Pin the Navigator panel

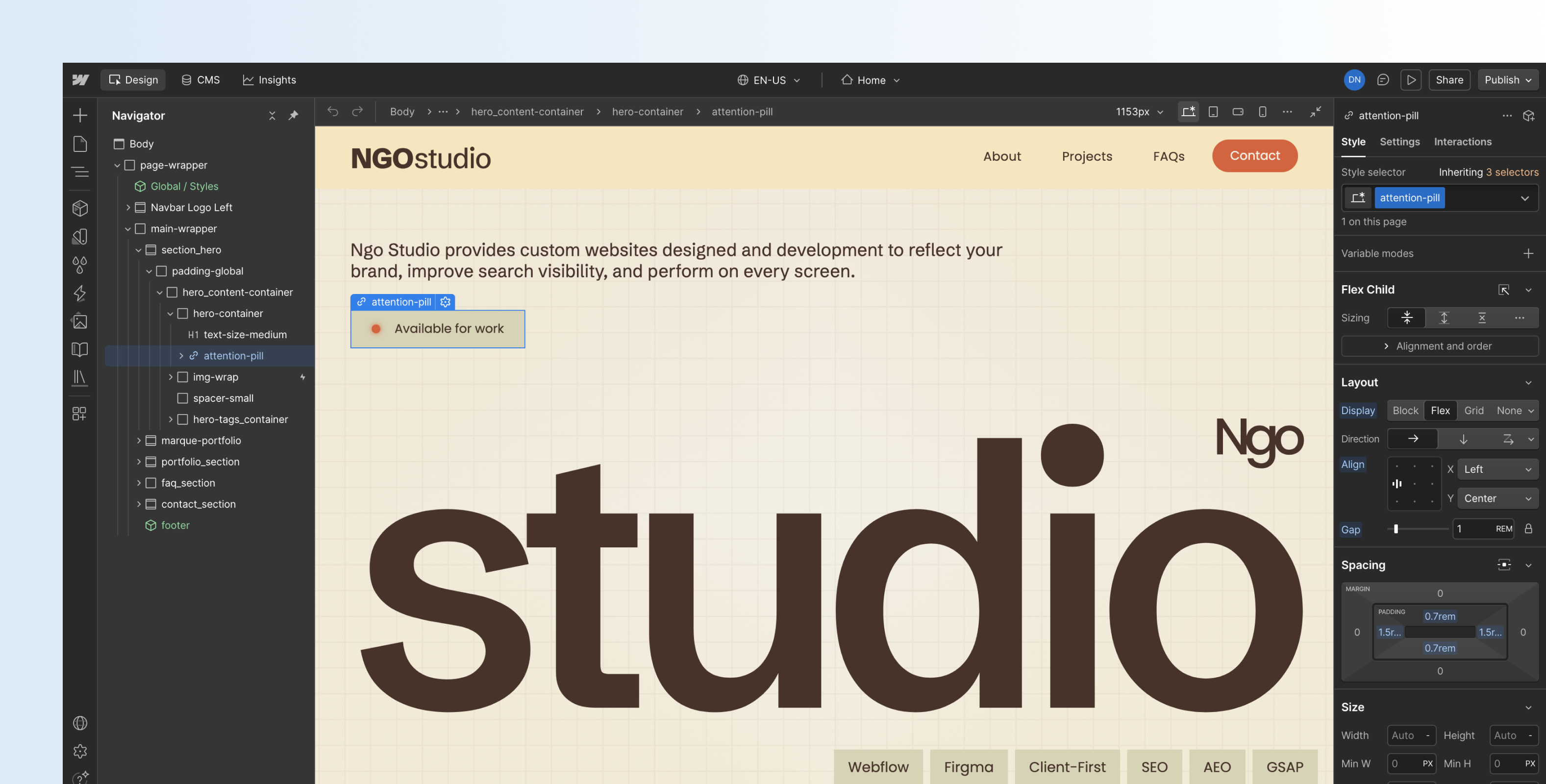pyautogui.click(x=294, y=115)
